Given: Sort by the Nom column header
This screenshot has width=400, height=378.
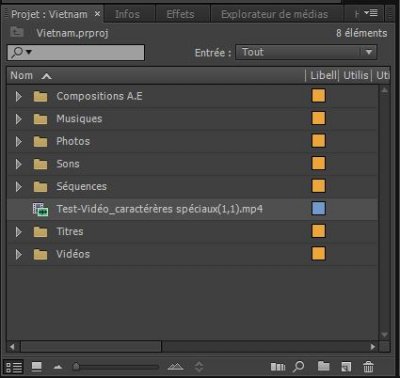Looking at the screenshot, I should [x=21, y=76].
